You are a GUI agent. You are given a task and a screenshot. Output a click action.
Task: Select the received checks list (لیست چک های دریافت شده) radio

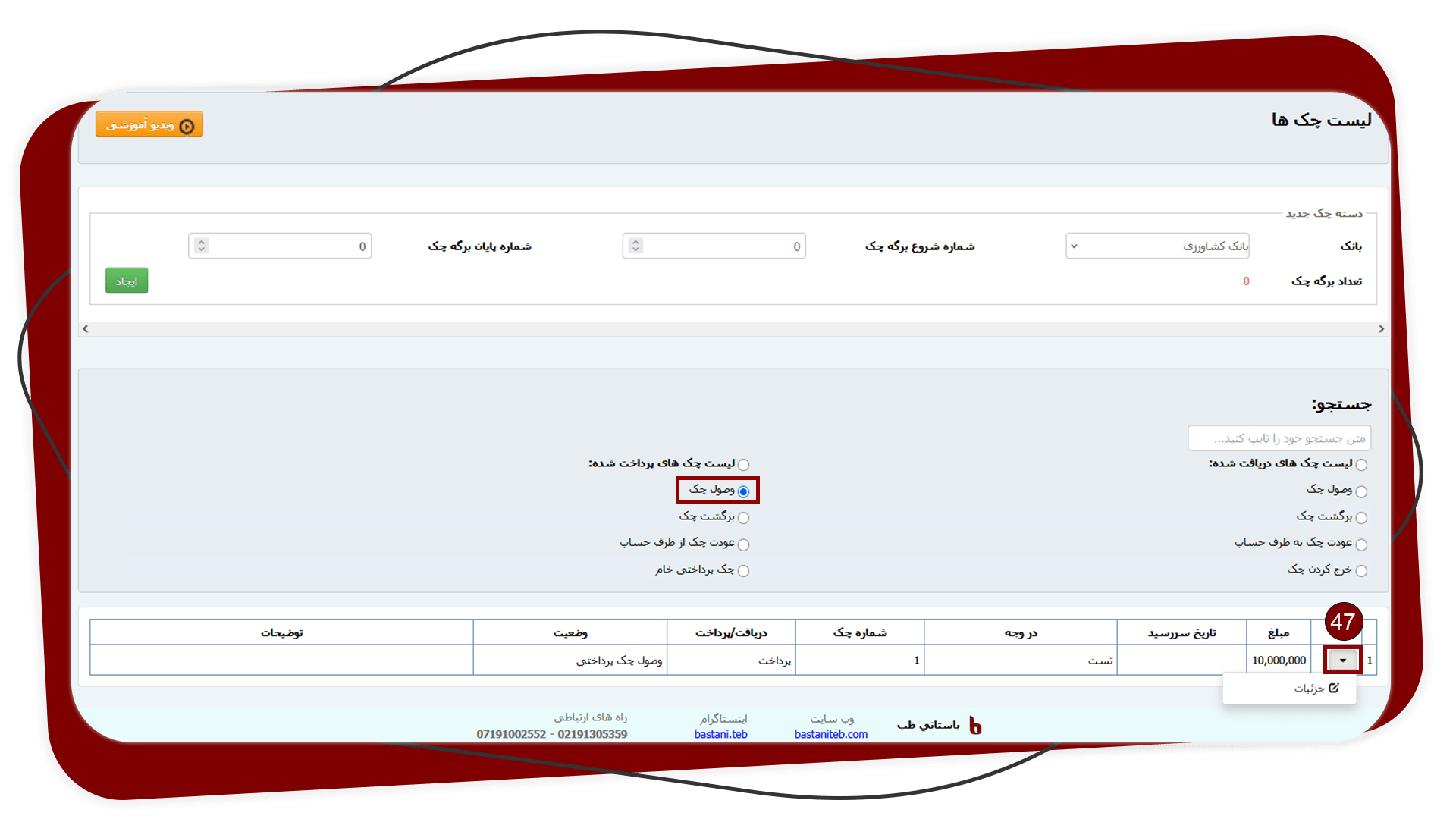point(1361,464)
